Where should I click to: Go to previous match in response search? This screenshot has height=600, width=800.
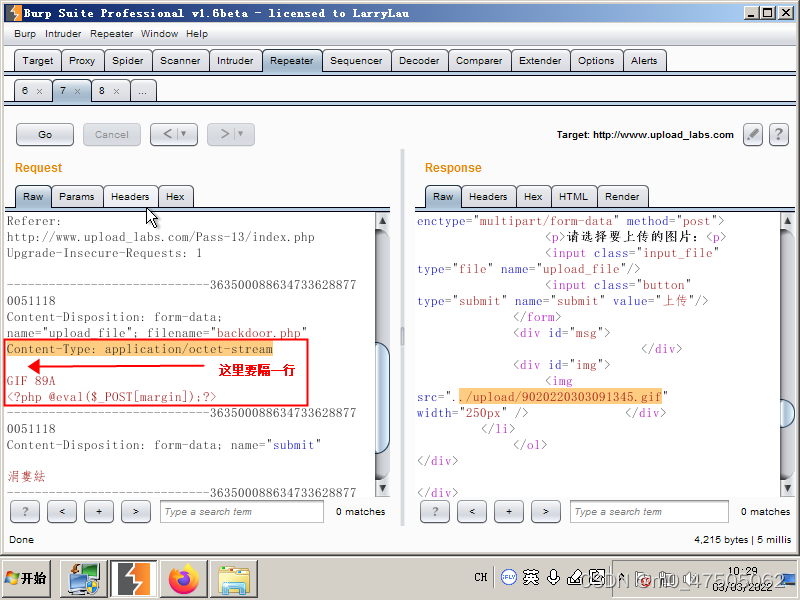coord(472,511)
